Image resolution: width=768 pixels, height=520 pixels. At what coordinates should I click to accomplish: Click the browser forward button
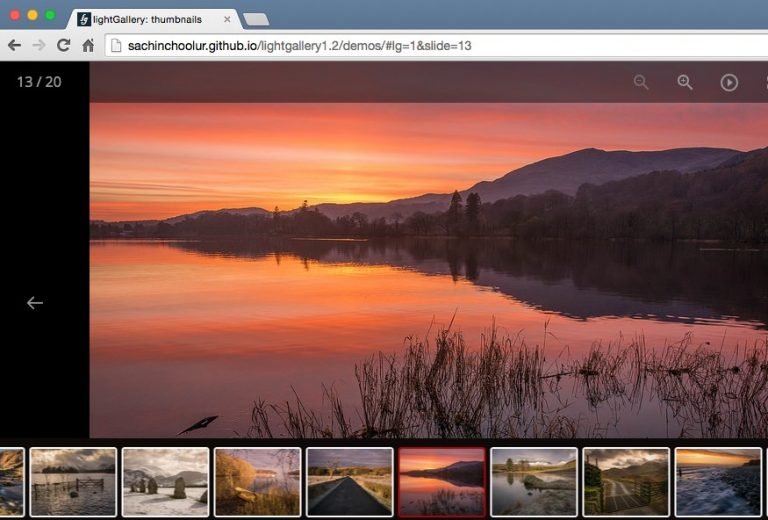(x=39, y=45)
